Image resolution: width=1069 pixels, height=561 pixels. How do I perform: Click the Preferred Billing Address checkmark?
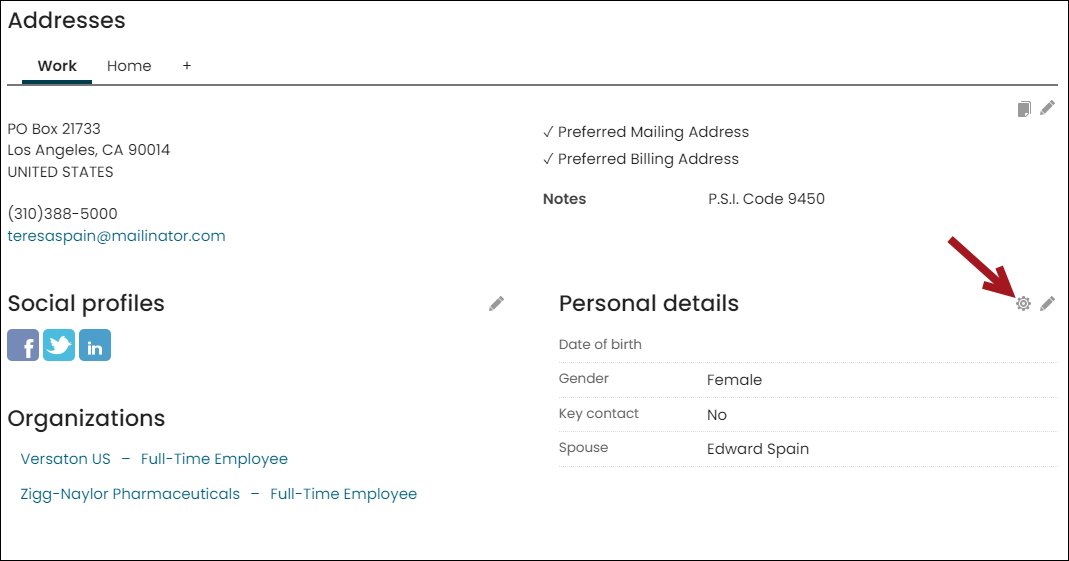coord(548,159)
